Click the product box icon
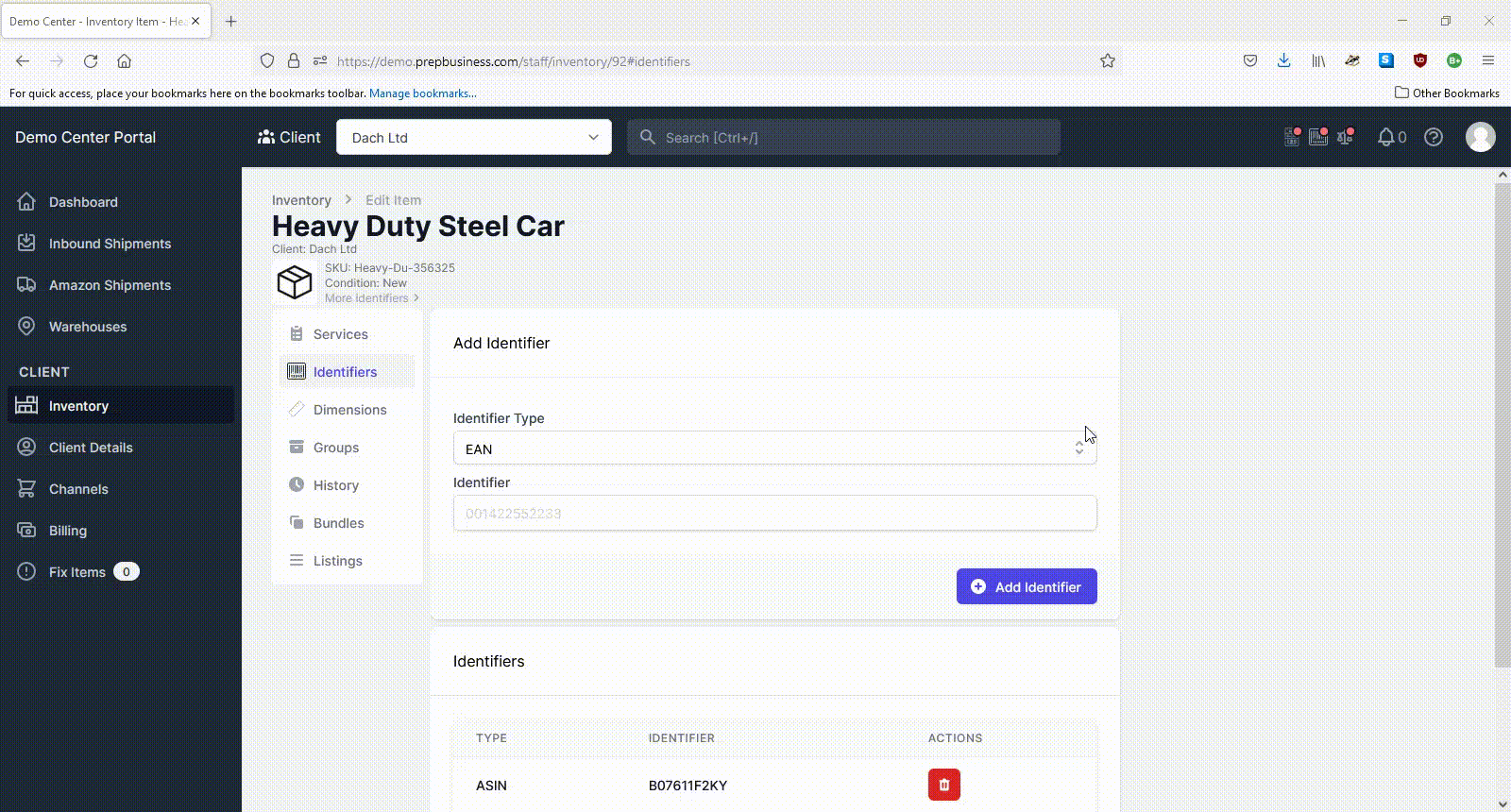 click(x=295, y=281)
